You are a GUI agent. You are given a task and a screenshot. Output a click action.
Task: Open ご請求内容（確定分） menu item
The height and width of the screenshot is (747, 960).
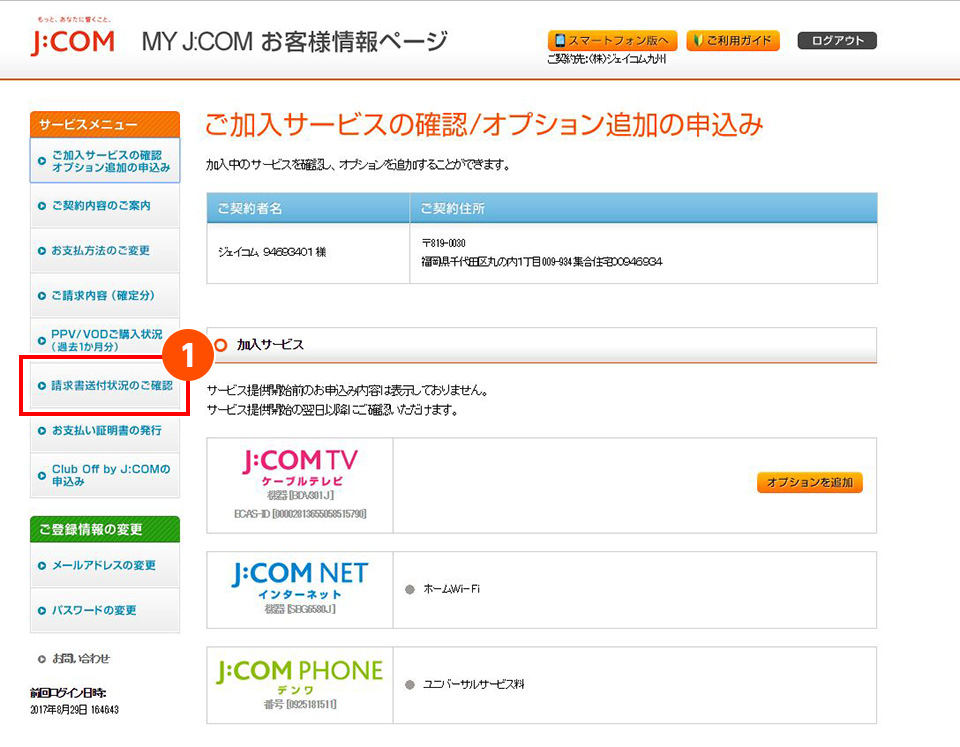point(105,295)
